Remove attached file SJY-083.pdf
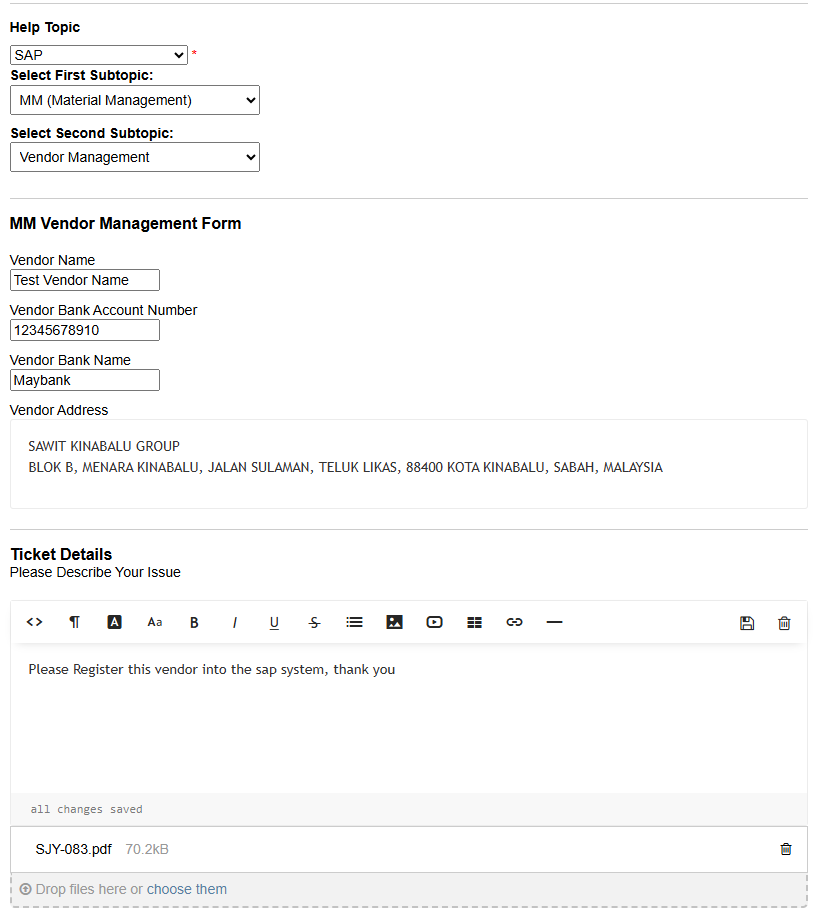The height and width of the screenshot is (919, 824). coord(786,849)
